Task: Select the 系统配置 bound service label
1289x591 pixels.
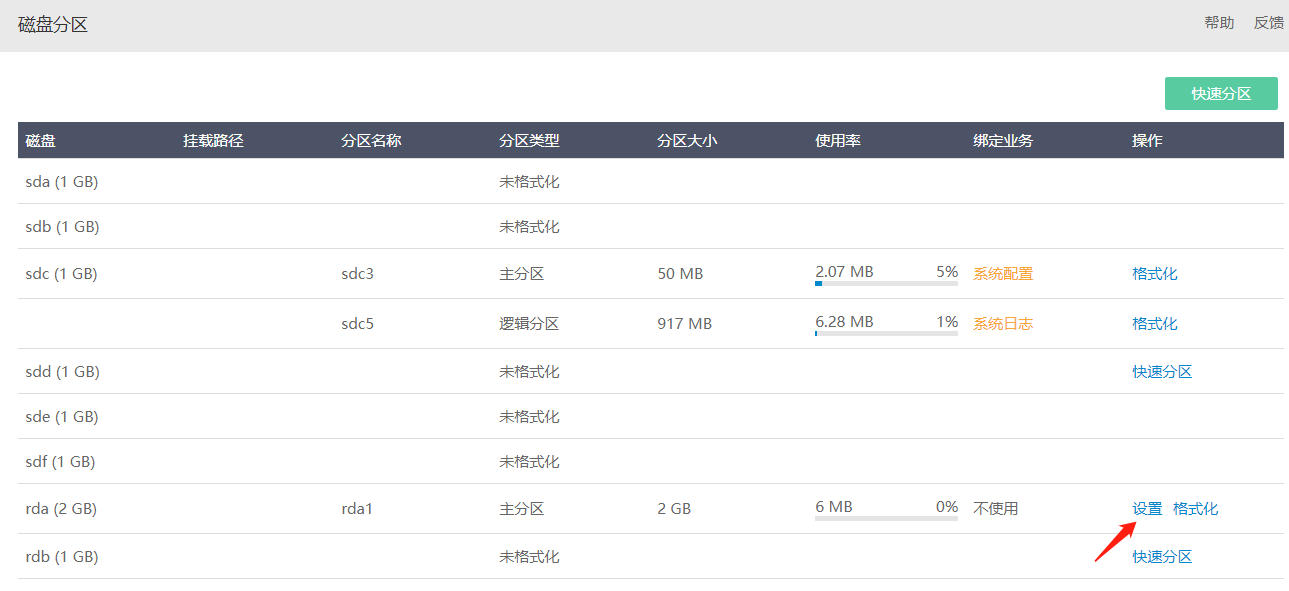Action: pos(1003,273)
